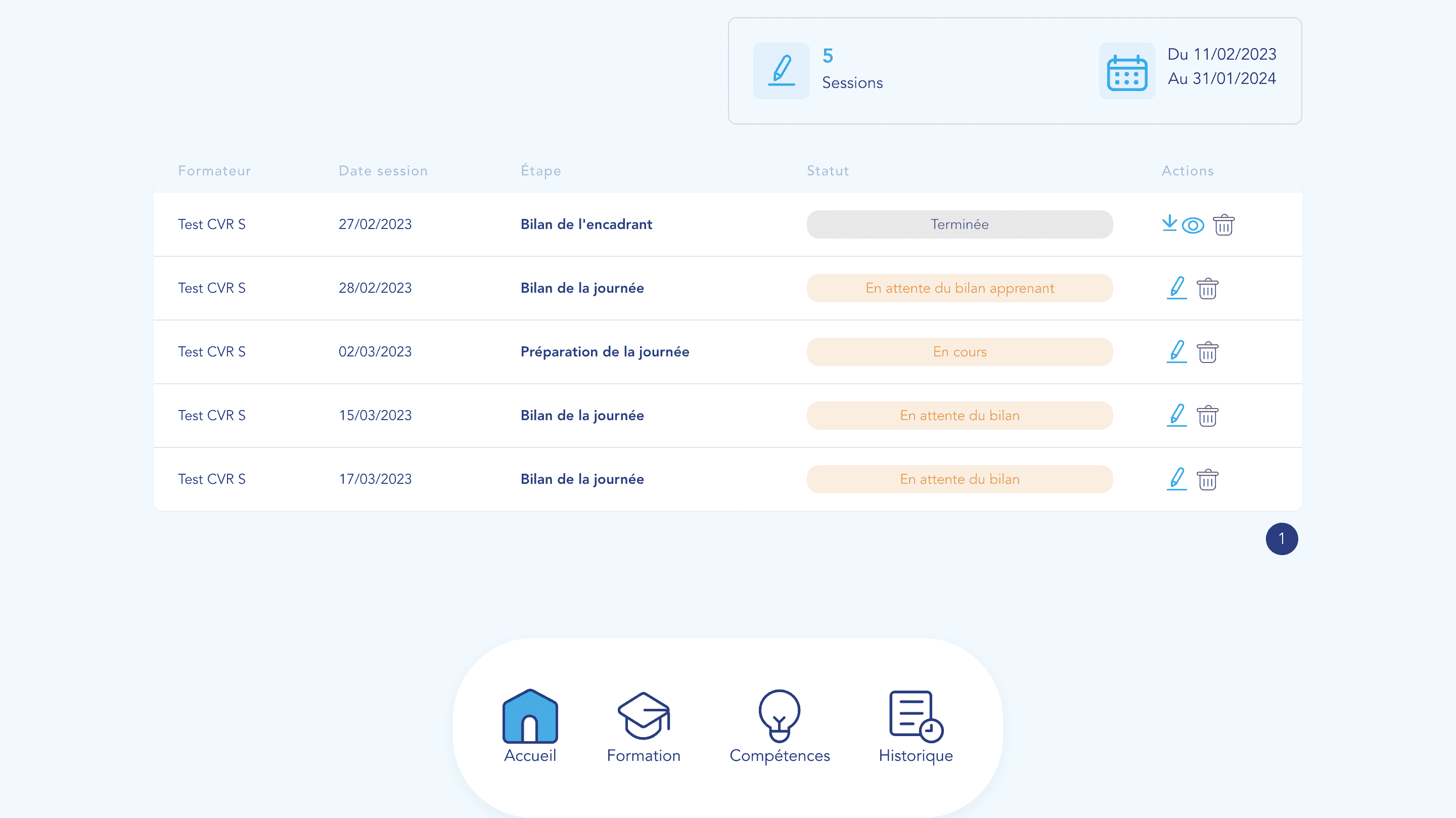Click the edit pen icon for session 02/03/2023
The height and width of the screenshot is (818, 1456).
coord(1176,351)
